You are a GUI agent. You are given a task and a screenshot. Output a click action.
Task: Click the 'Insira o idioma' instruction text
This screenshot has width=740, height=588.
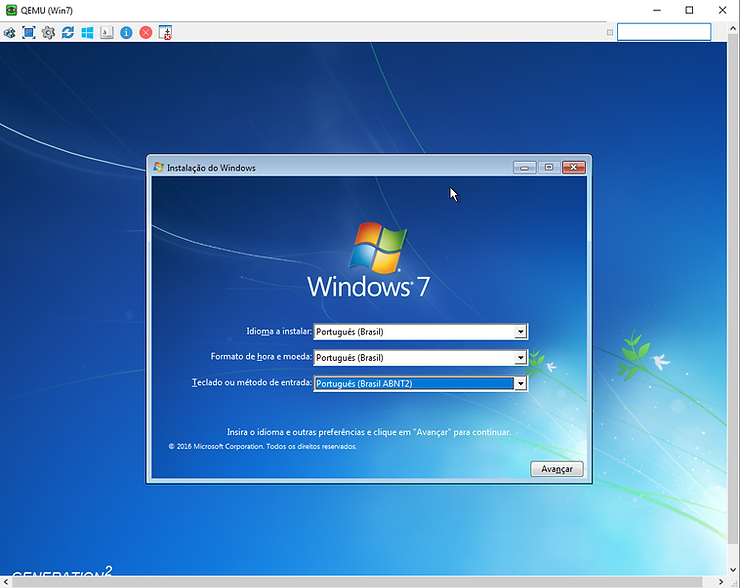369,432
